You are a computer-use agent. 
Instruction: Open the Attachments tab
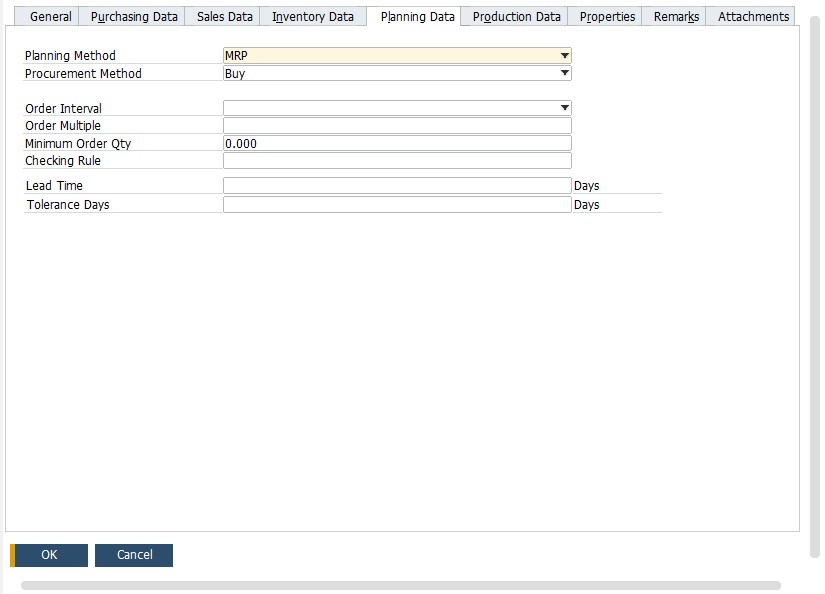coord(751,16)
